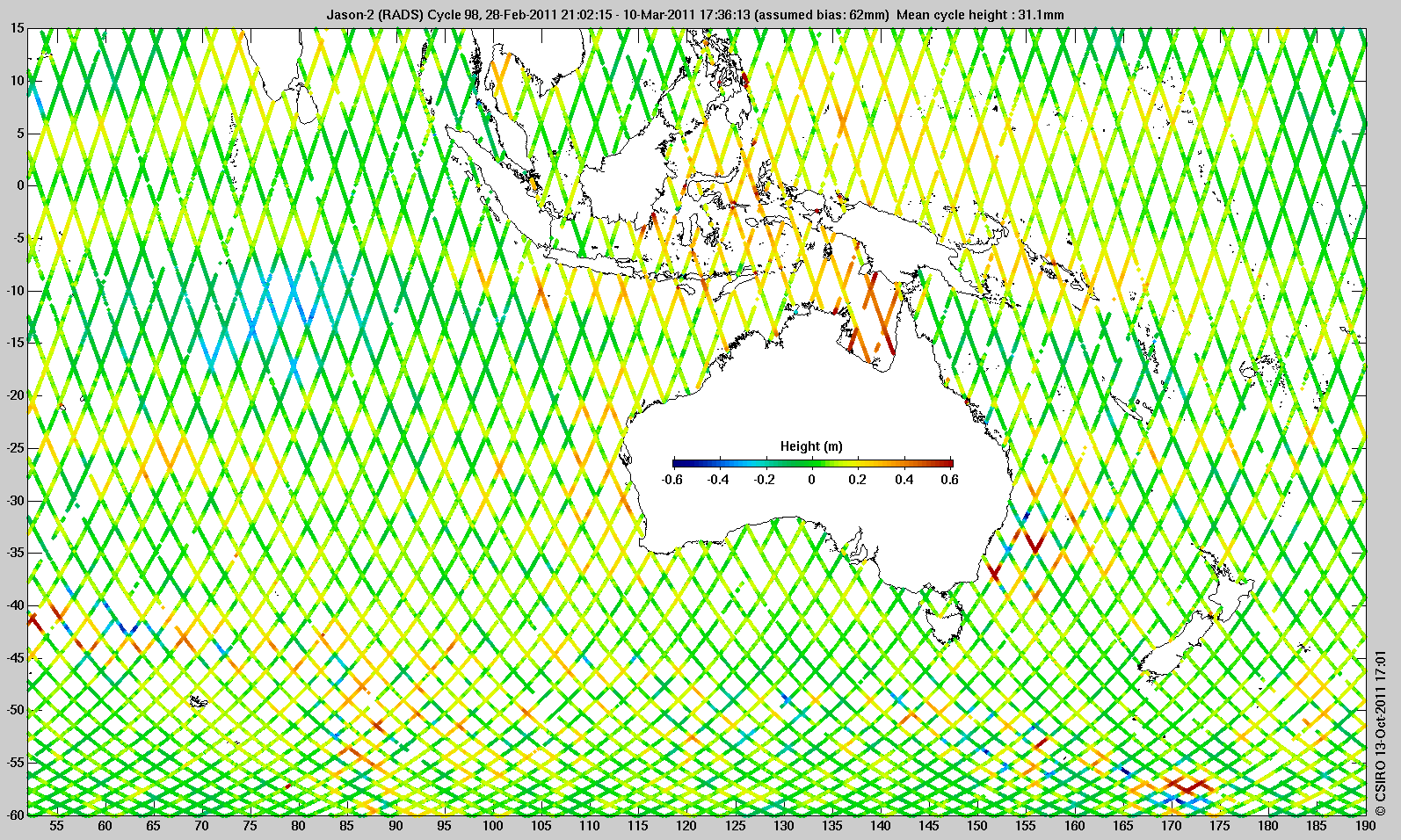Click the '-0.6' colorbar tick label
The width and height of the screenshot is (1401, 840).
point(671,480)
